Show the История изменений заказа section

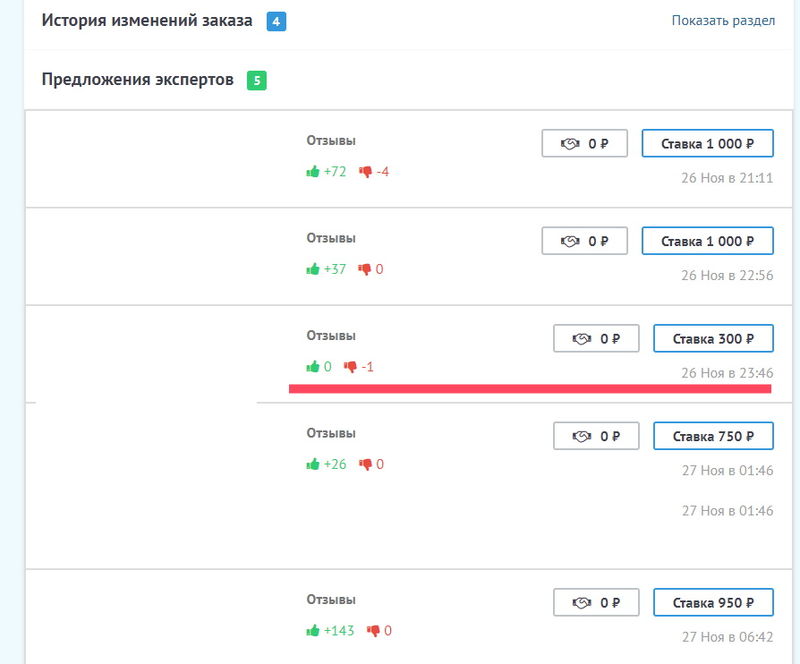(723, 21)
